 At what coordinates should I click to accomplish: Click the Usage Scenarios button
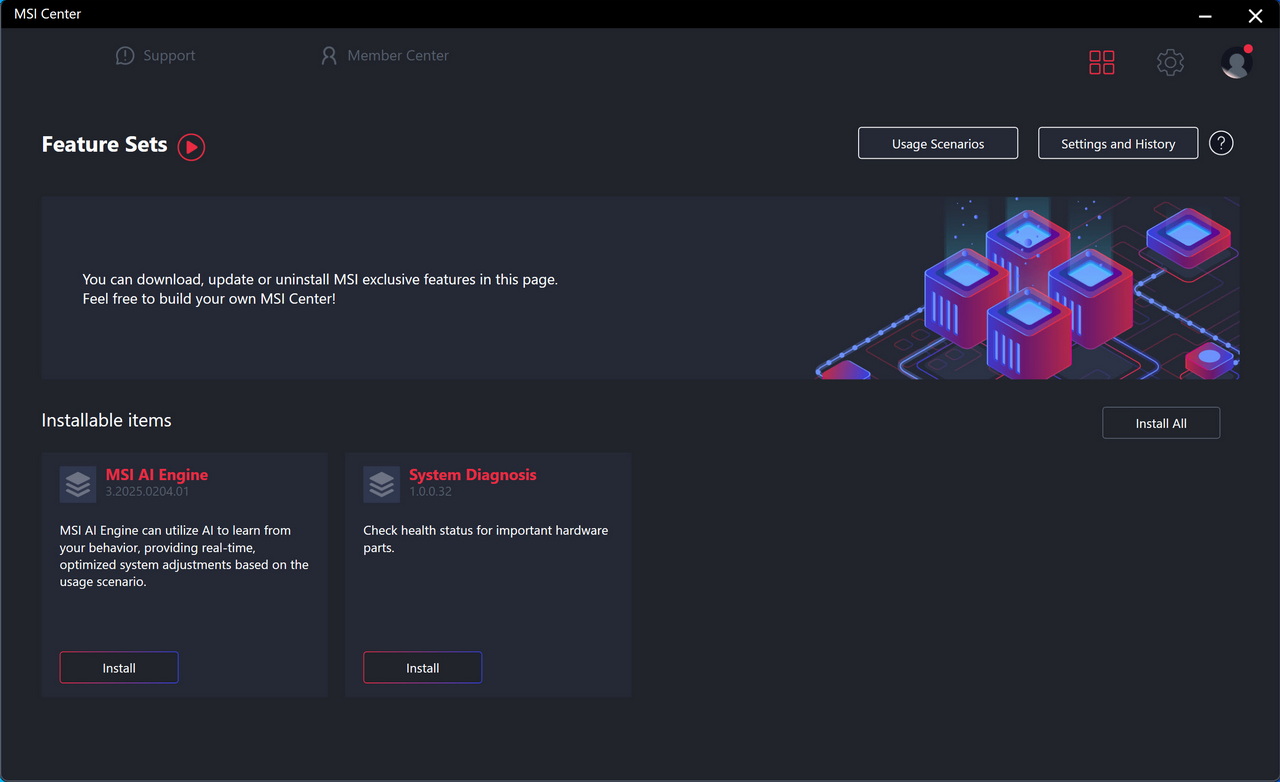tap(938, 143)
